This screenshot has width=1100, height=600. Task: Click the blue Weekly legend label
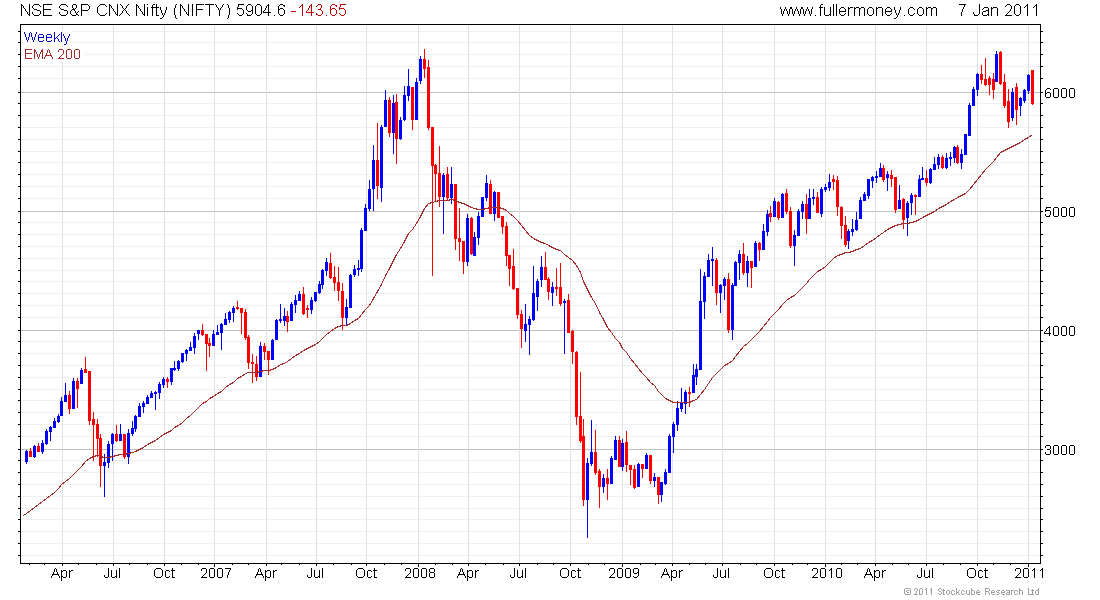tap(47, 37)
